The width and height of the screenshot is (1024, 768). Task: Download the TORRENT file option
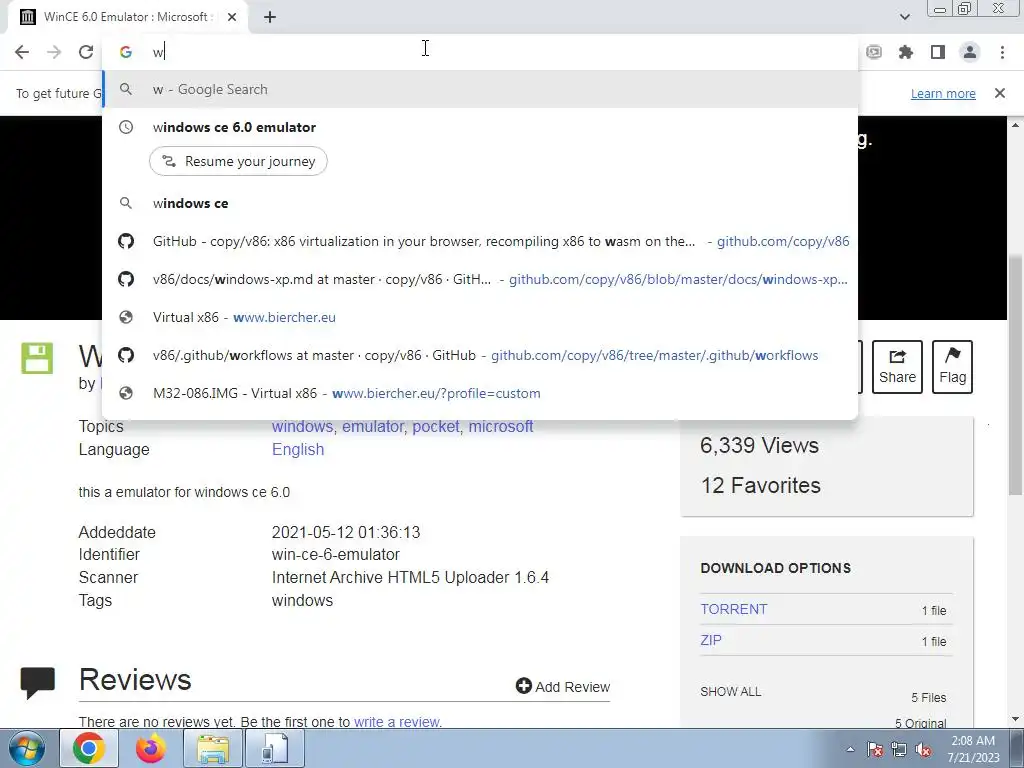point(733,609)
